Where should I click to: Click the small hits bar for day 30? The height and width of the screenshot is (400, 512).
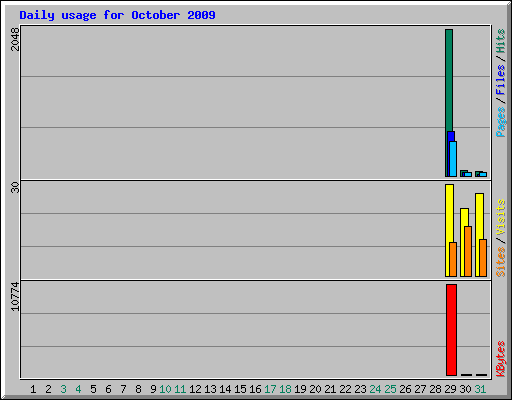tap(464, 173)
